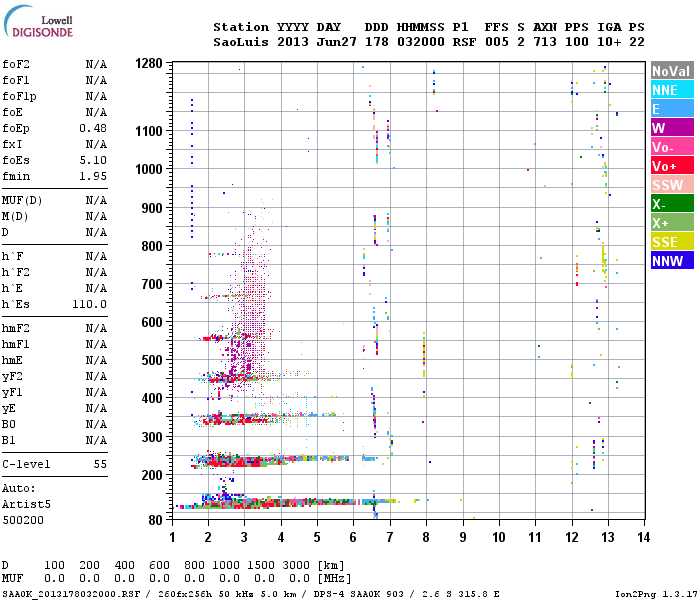Click the hmF2 parameter label
Viewport: 700px width, 600px height.
coord(16,329)
